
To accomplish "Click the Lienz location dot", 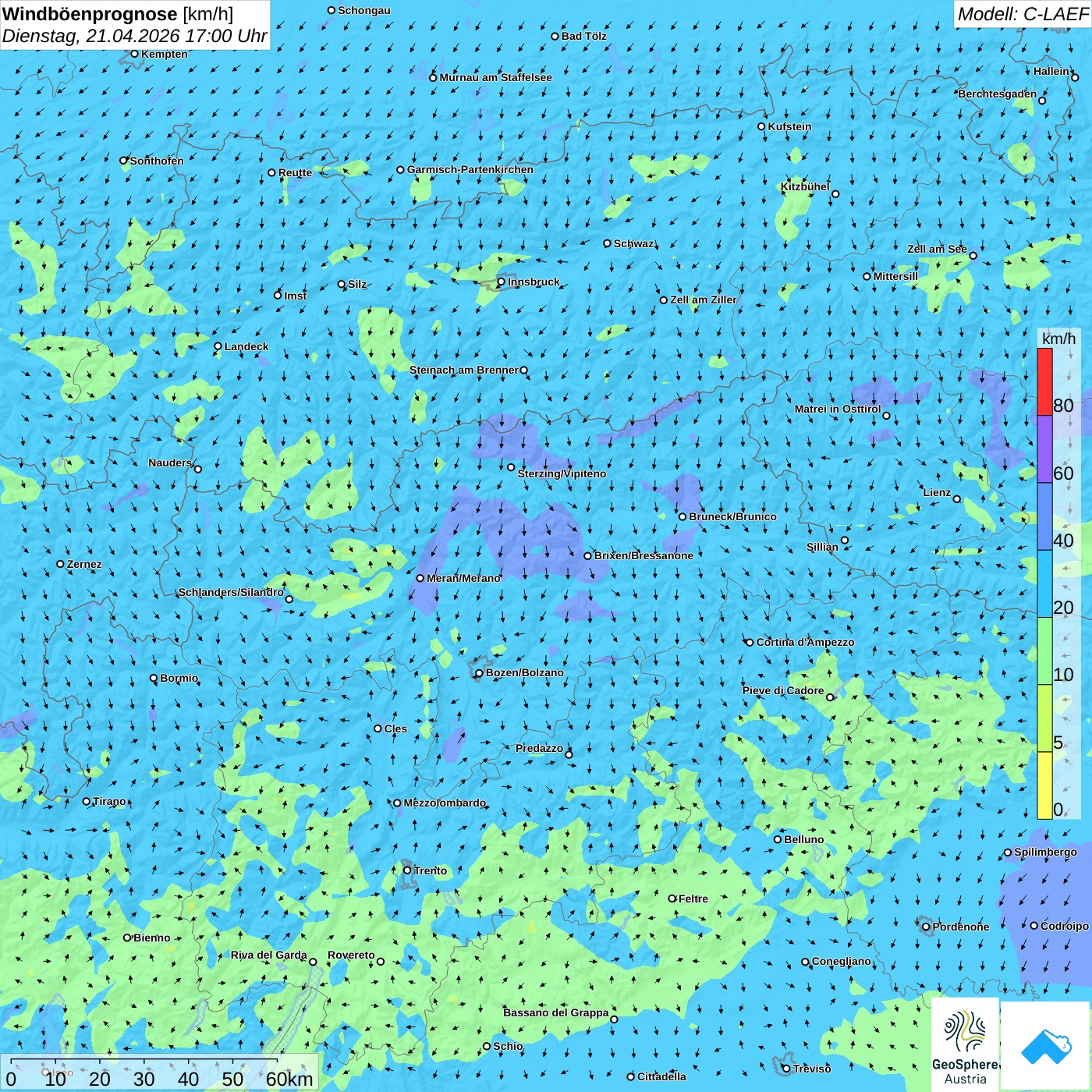I will click(x=957, y=499).
